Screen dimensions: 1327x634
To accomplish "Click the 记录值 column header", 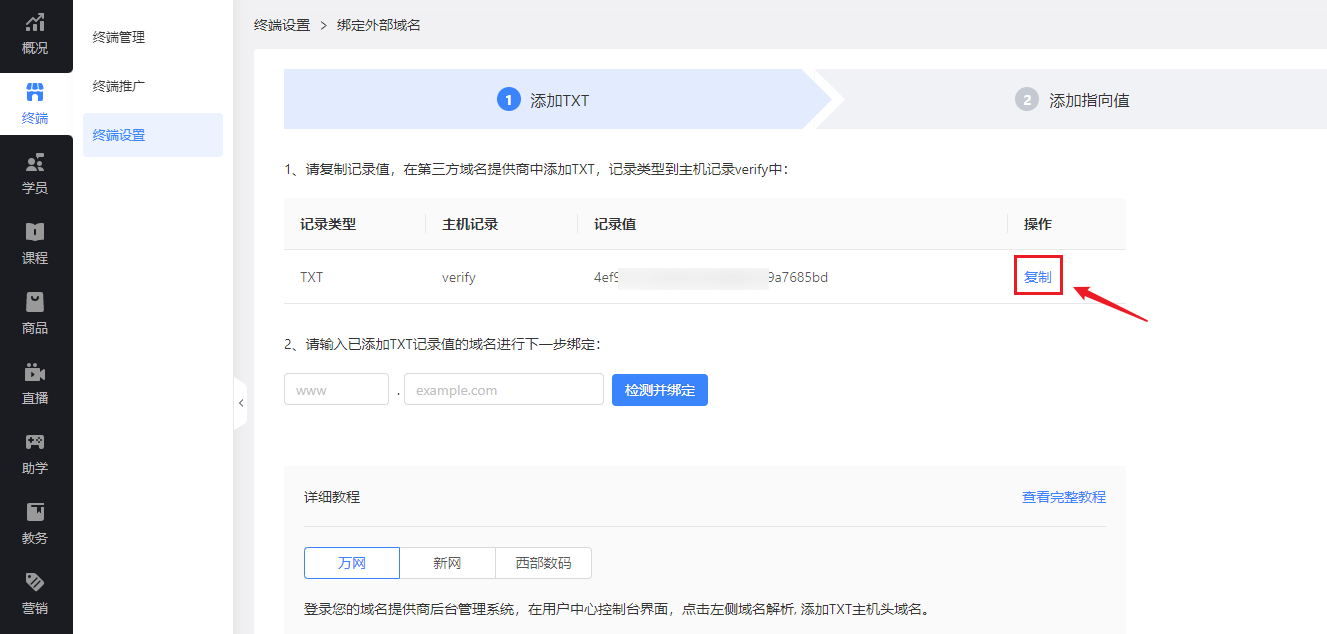I will 615,224.
